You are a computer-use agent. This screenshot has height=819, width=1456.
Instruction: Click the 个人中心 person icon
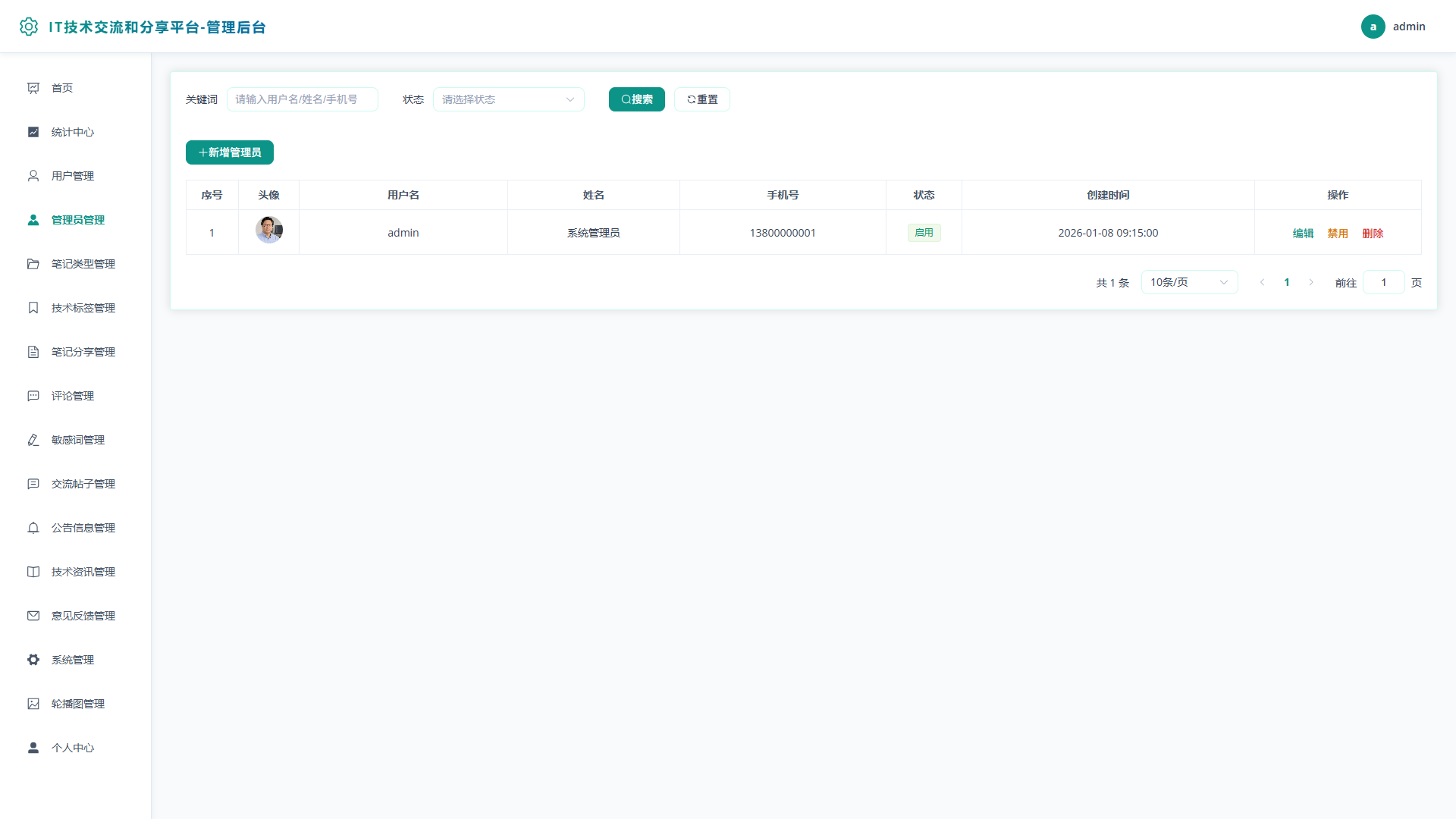point(33,748)
